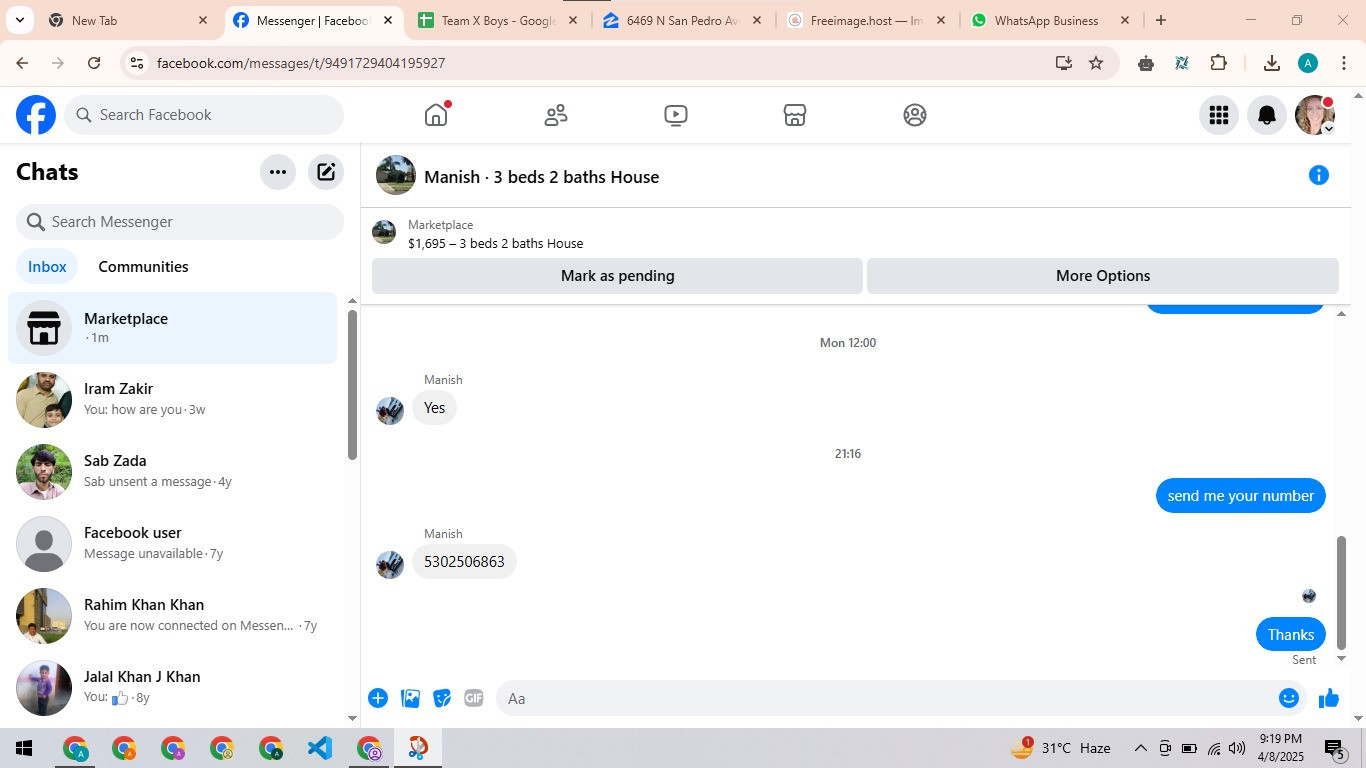Click the conversation scrollbar thumb
The image size is (1366, 768).
[1342, 593]
